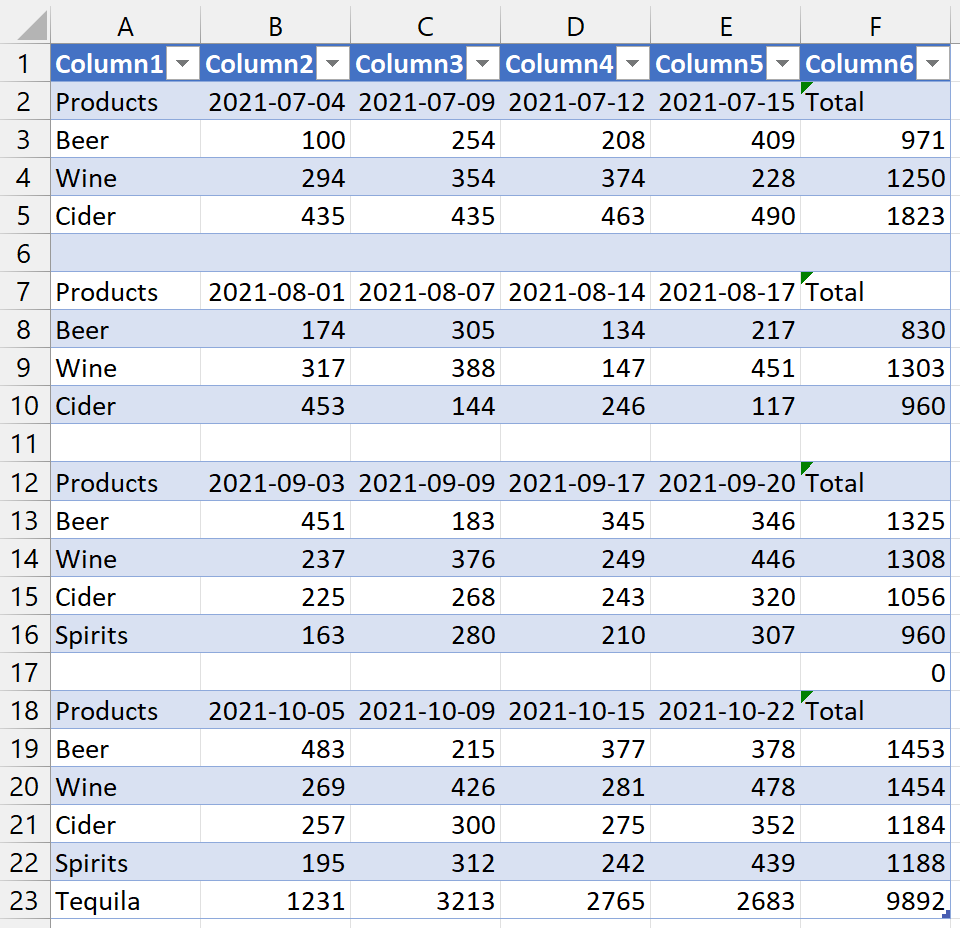This screenshot has height=928, width=960.
Task: Click the date cell 2021-09-20
Action: 726,482
